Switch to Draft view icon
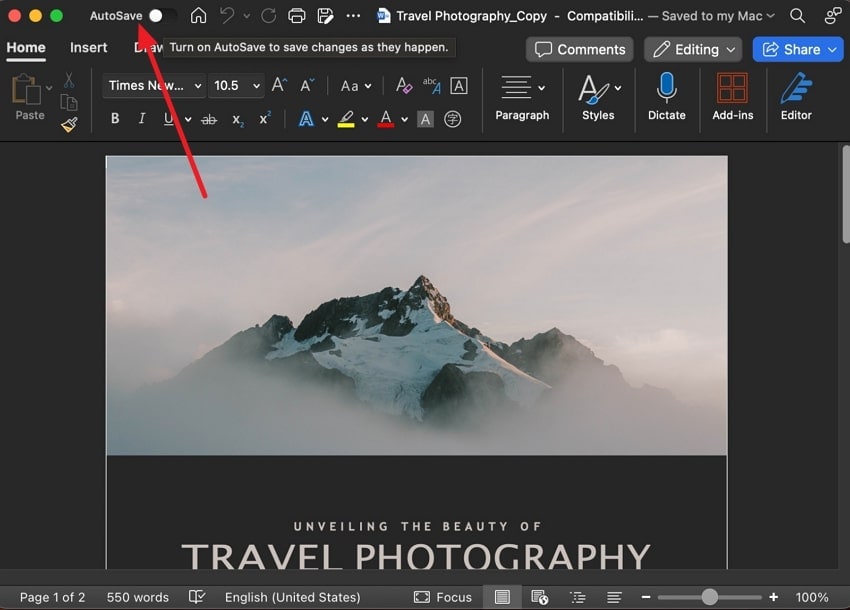850x610 pixels. [614, 598]
